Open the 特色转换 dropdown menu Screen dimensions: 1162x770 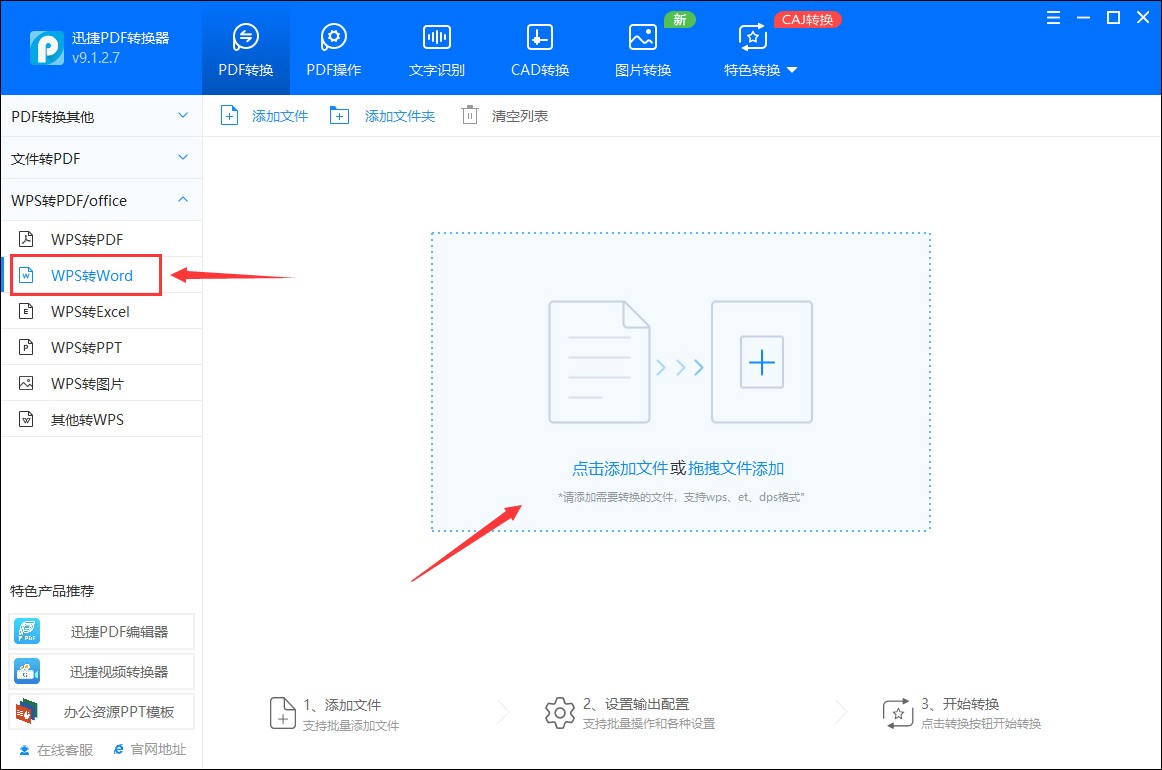pyautogui.click(x=760, y=49)
